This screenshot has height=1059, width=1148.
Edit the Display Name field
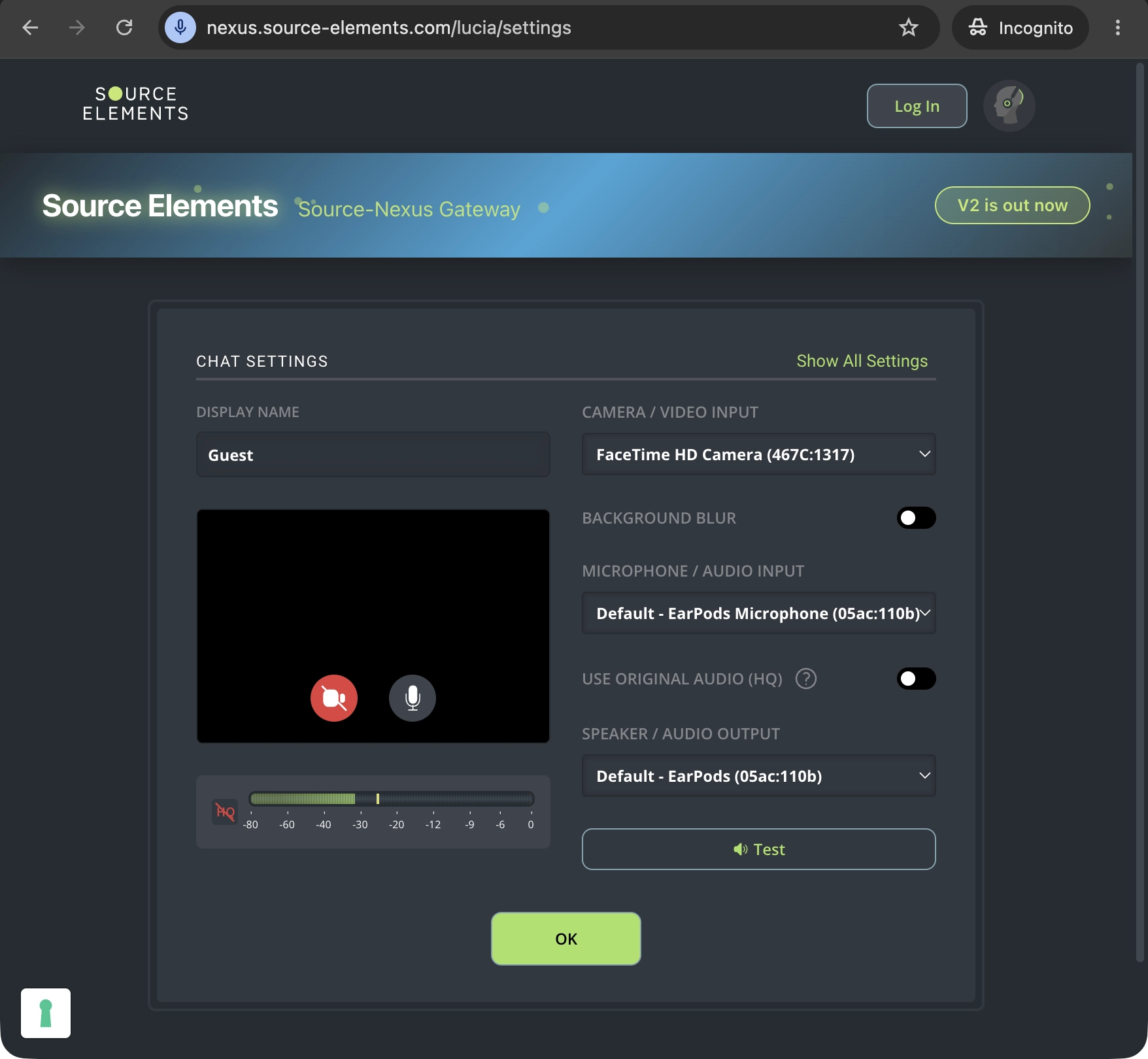click(x=373, y=455)
